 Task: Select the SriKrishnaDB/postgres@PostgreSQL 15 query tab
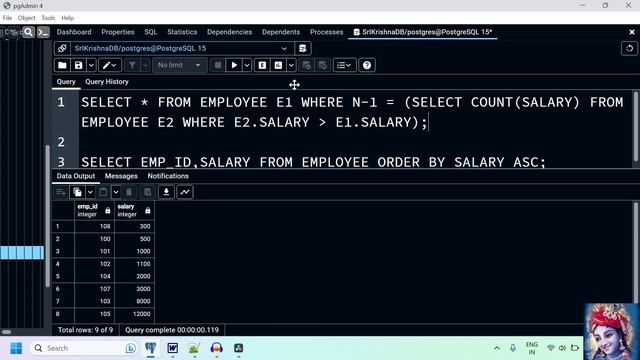(423, 32)
